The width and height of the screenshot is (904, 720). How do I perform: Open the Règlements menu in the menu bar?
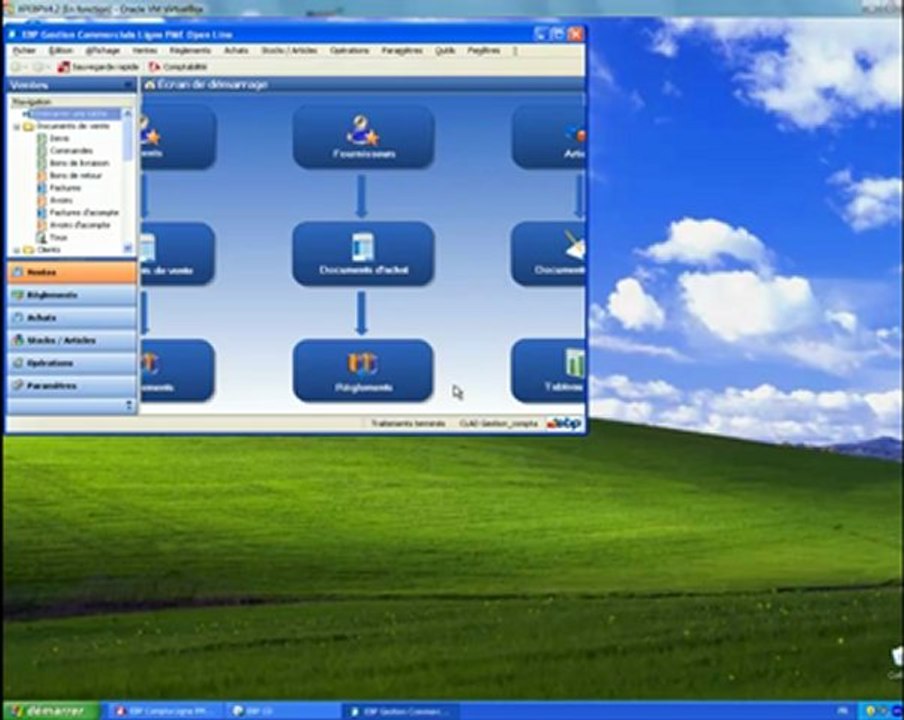(190, 51)
